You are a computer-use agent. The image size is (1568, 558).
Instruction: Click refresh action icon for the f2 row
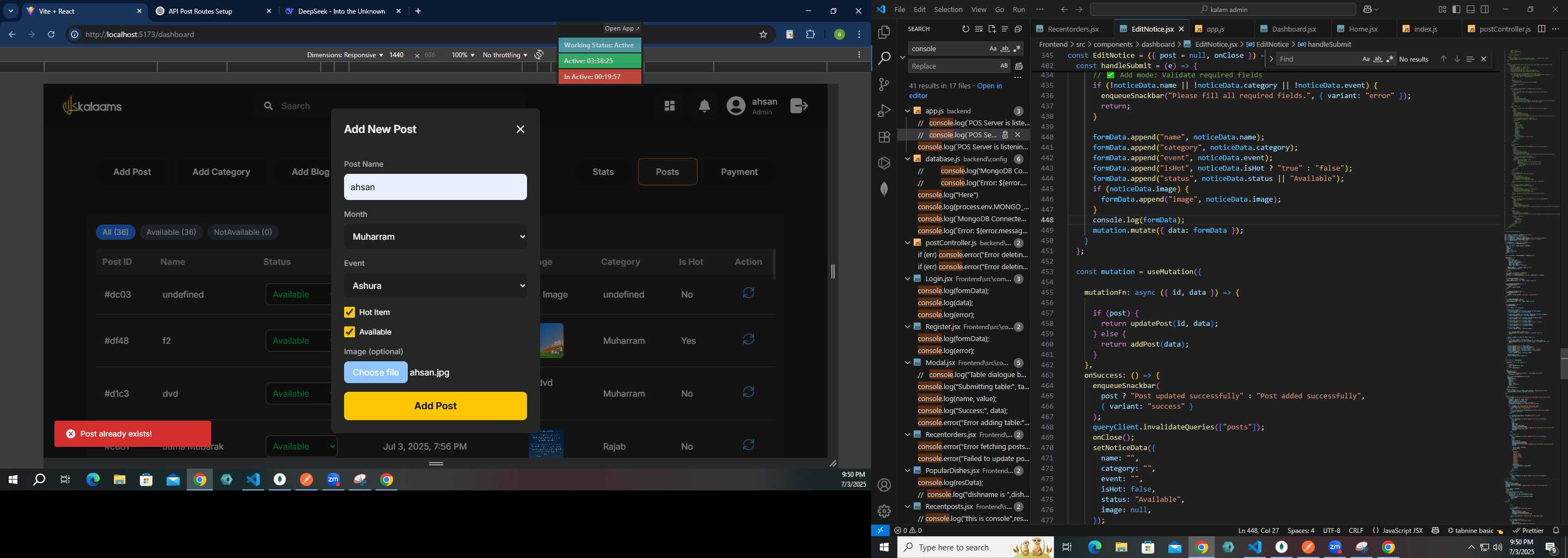point(749,339)
